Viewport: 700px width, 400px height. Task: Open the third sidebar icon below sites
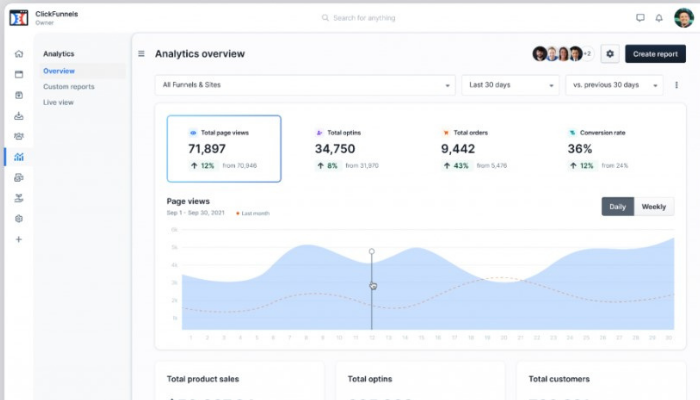coord(19,95)
